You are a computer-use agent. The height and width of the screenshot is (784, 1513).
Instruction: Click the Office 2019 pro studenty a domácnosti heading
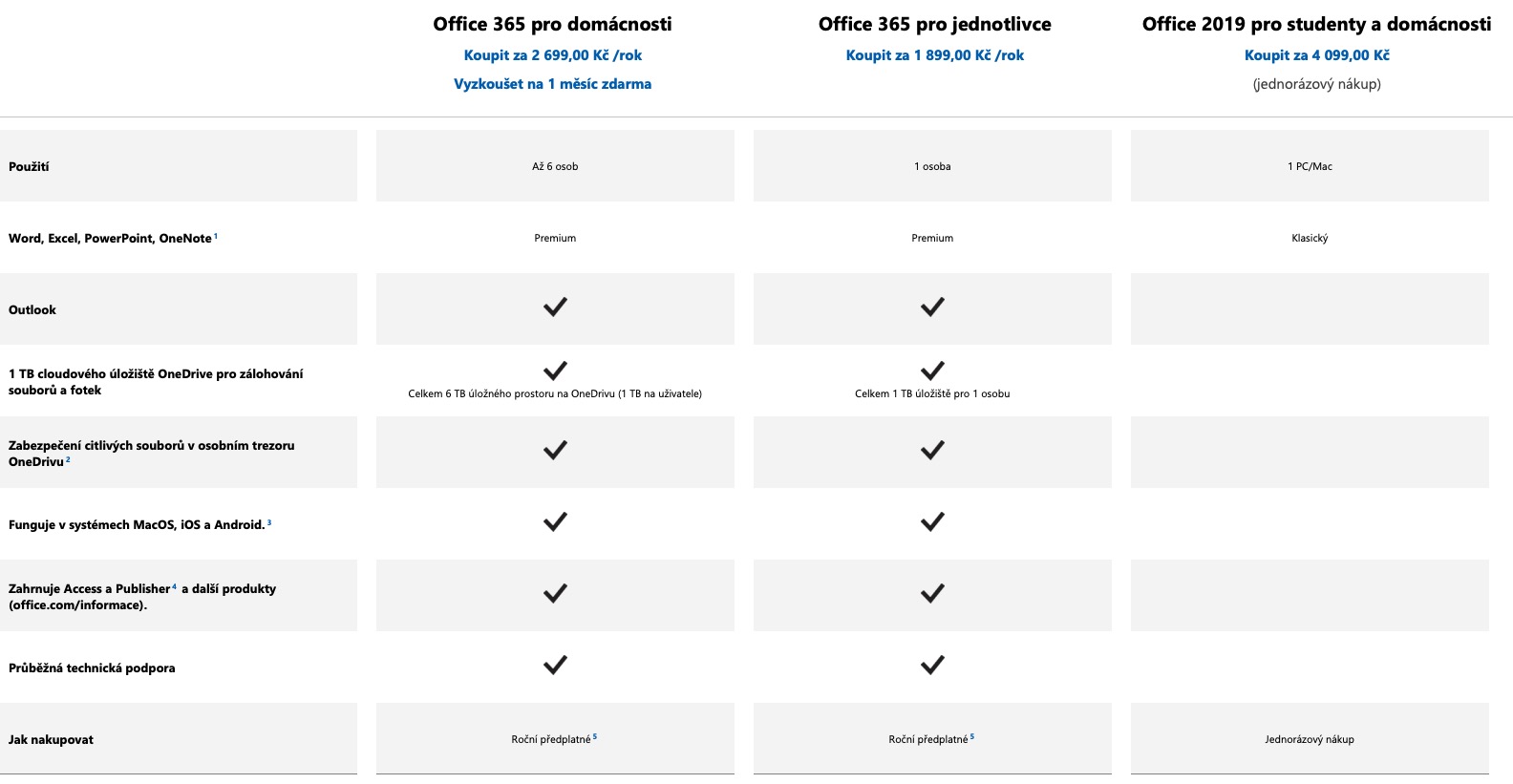click(x=1316, y=24)
